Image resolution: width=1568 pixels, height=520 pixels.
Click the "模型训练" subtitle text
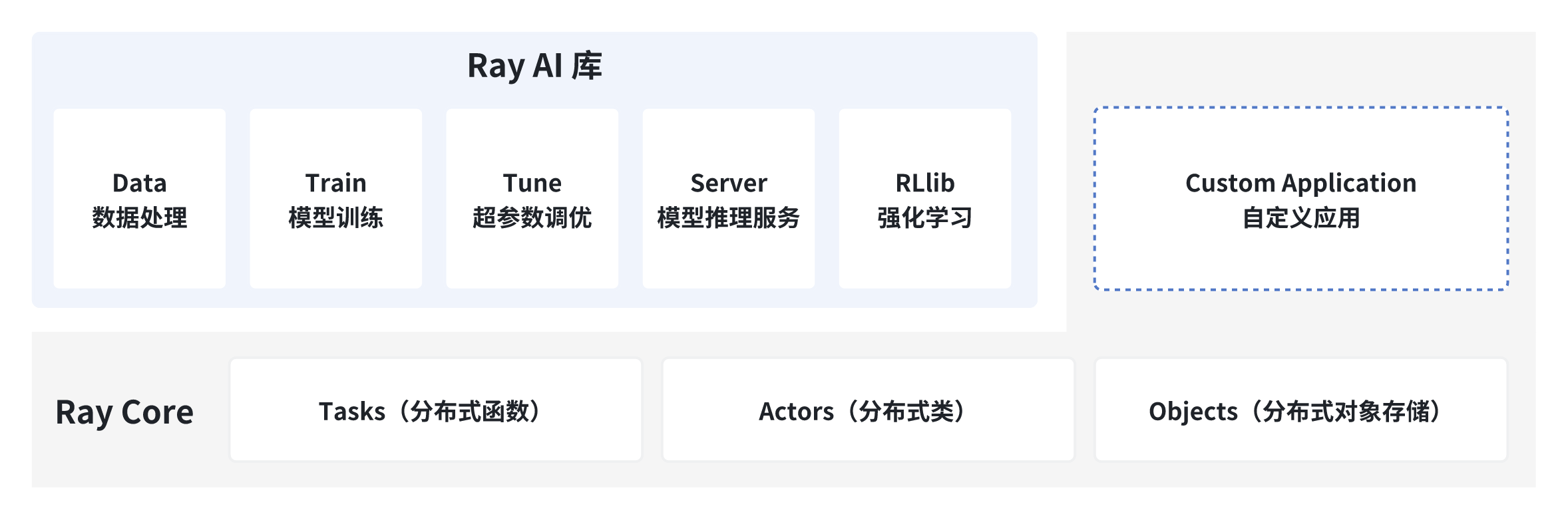[335, 218]
